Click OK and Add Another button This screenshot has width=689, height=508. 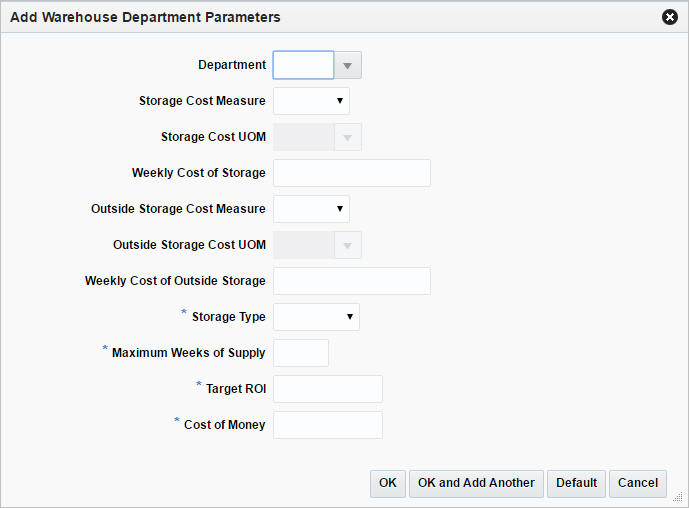coord(476,483)
